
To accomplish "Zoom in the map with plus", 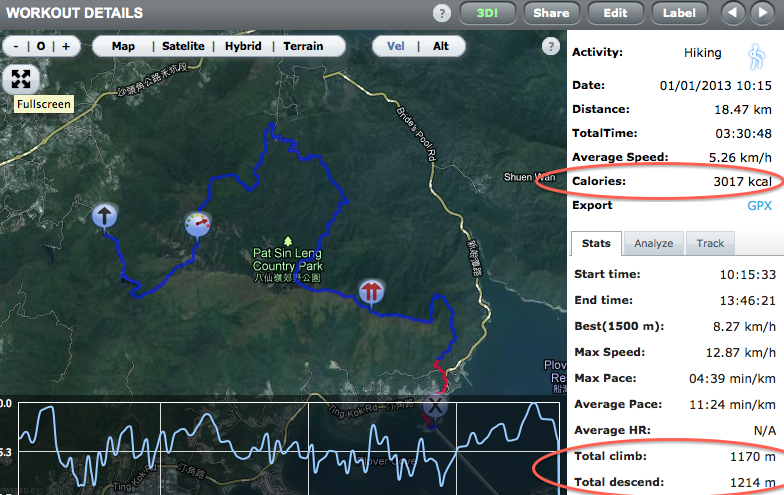I will [66, 46].
